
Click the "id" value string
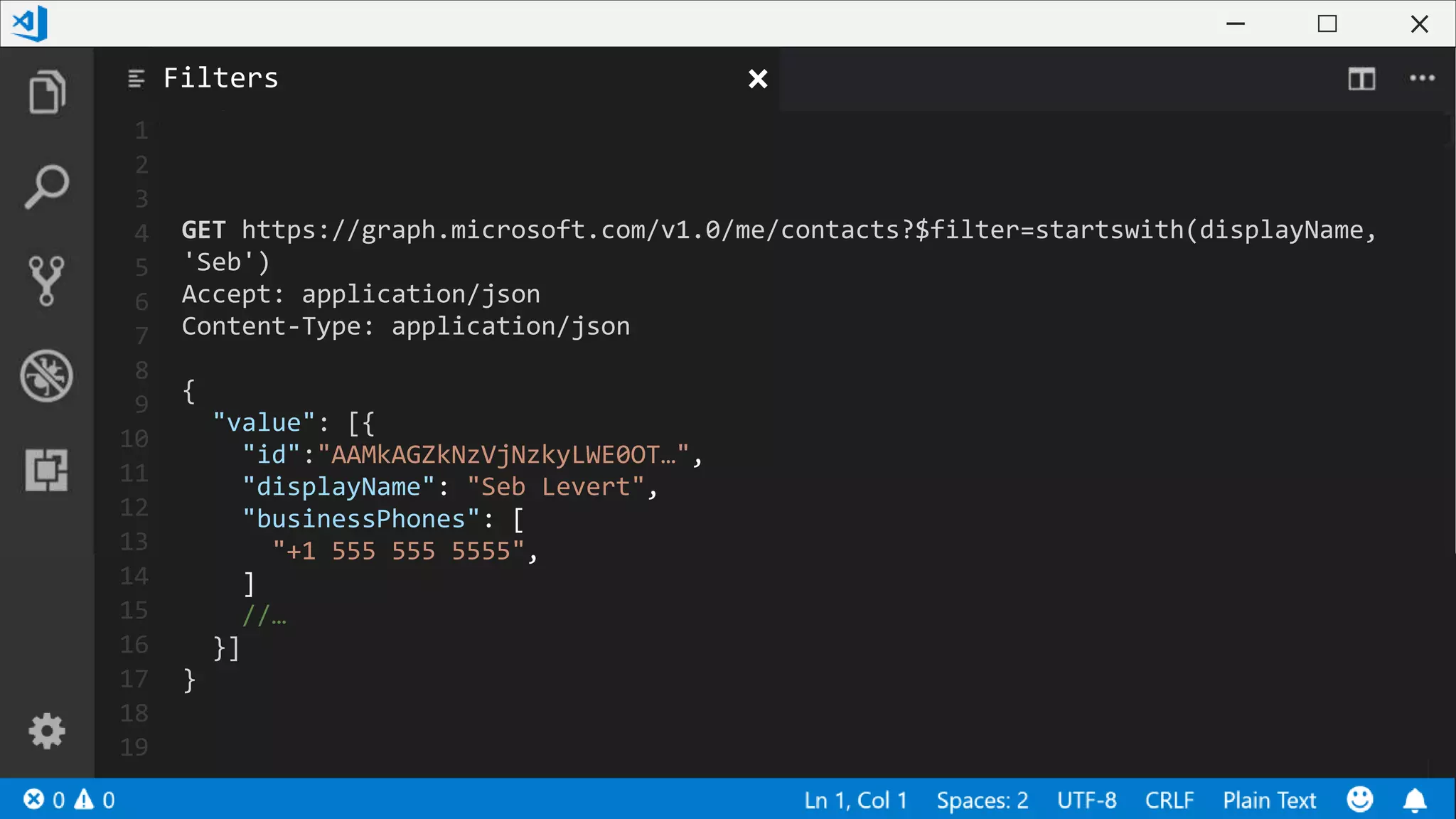[503, 454]
